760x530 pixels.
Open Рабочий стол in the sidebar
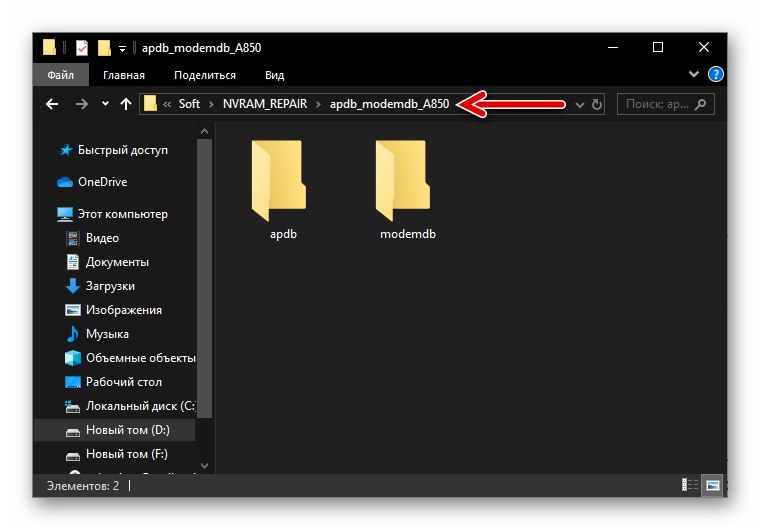[x=113, y=382]
